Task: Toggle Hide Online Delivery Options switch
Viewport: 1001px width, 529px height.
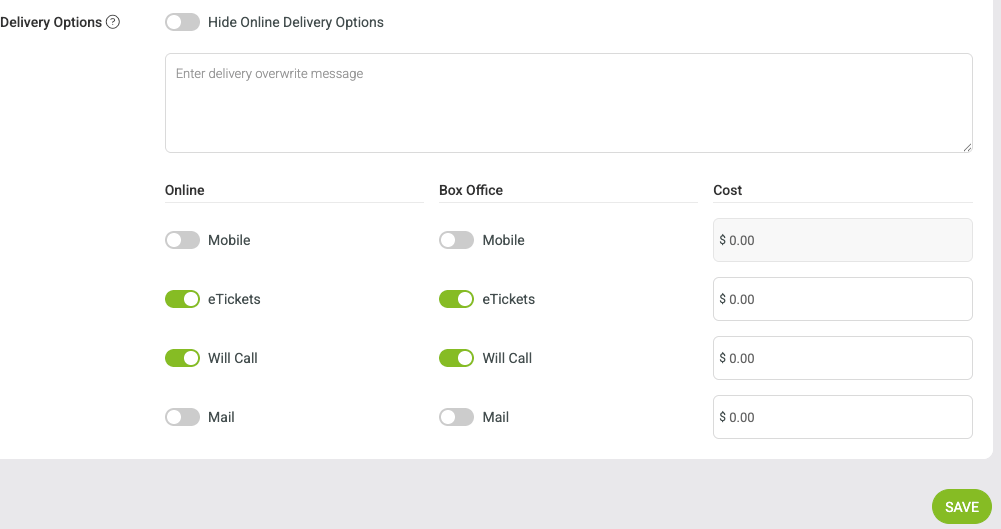Action: (x=183, y=22)
